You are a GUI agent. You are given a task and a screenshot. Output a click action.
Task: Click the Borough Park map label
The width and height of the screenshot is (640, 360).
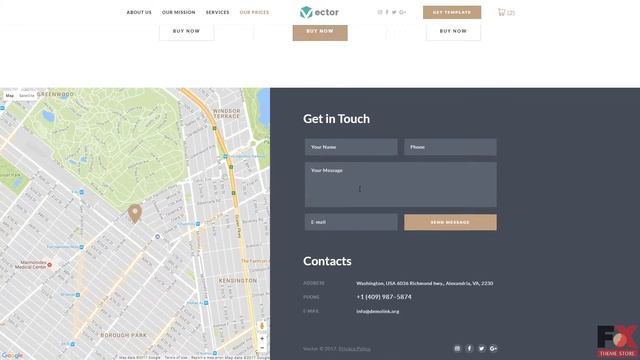tap(124, 335)
